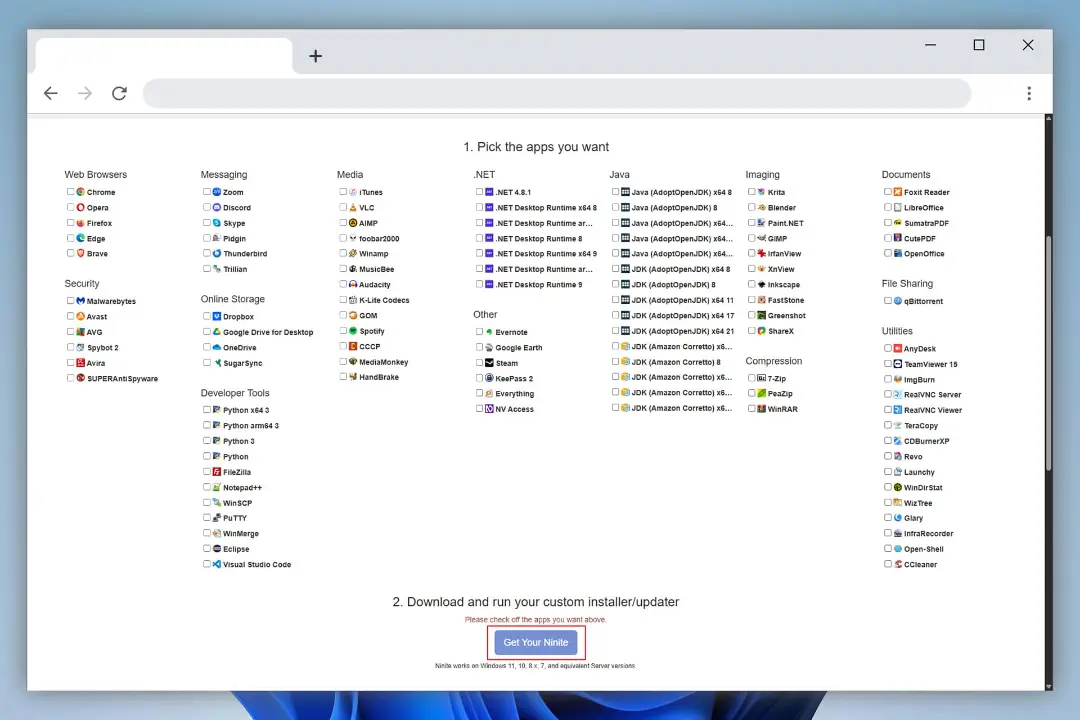Viewport: 1080px width, 720px height.
Task: Enable the Avast checkbox
Action: tap(70, 316)
